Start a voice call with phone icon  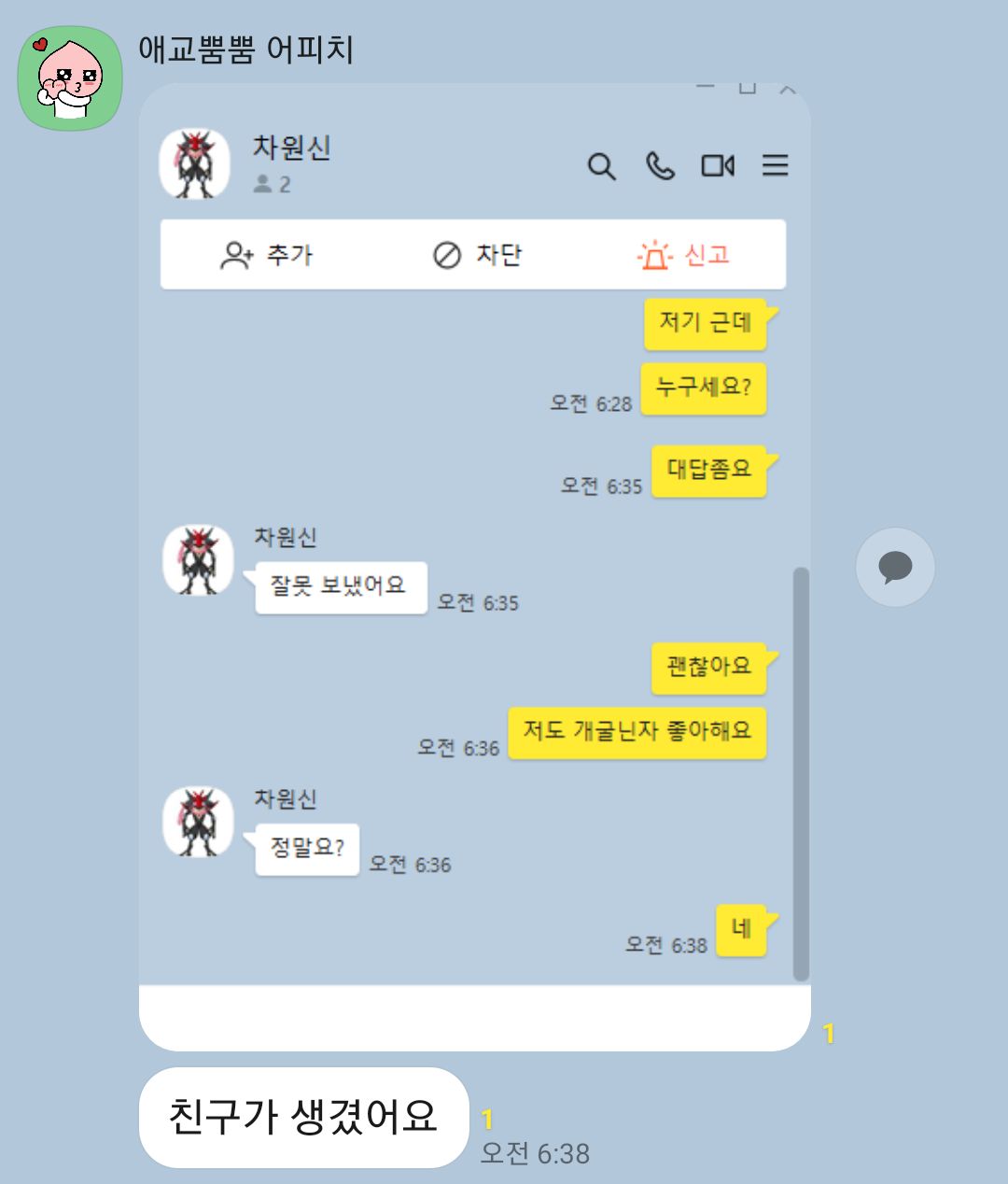point(660,166)
